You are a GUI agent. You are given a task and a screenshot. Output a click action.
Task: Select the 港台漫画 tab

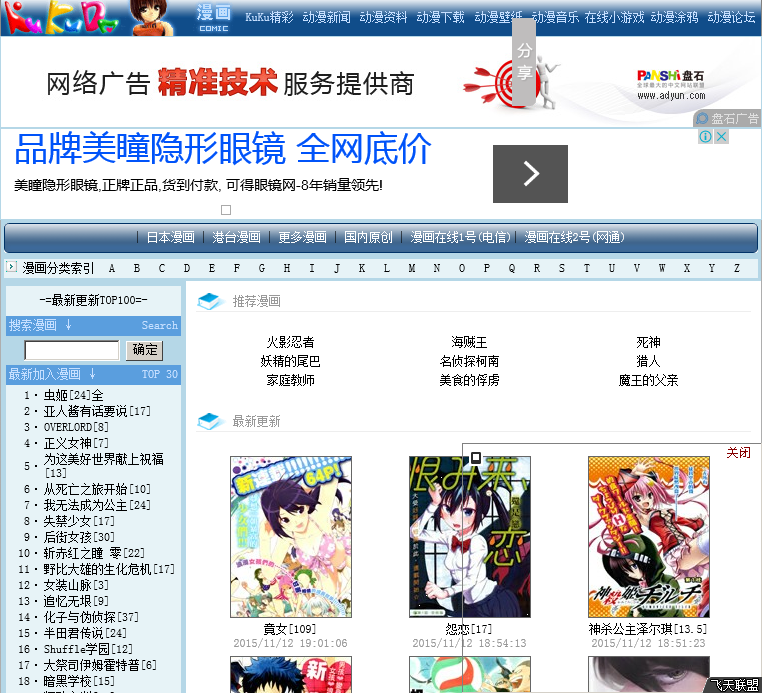[236, 237]
